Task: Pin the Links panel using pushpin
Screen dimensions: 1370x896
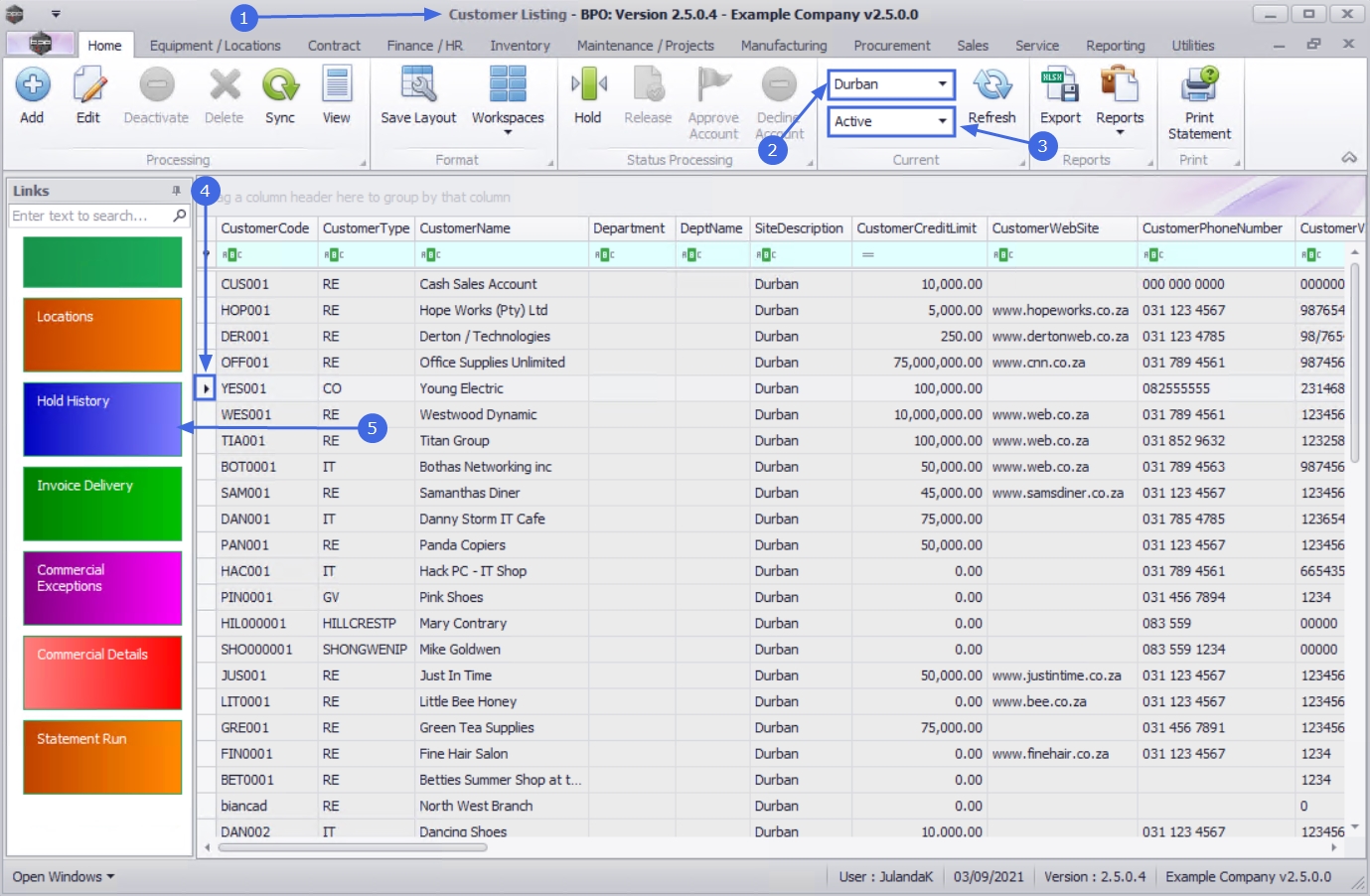Action: 177,191
